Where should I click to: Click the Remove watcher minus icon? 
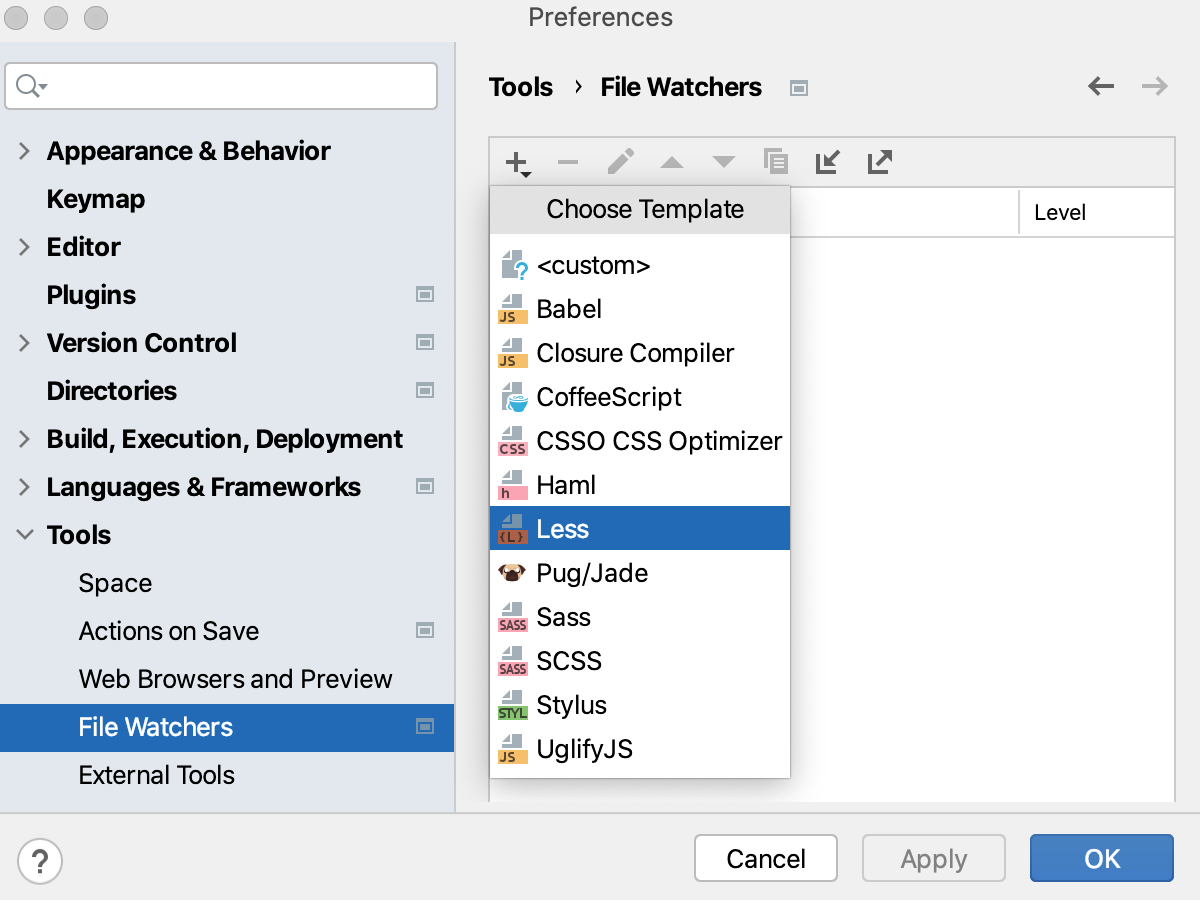(568, 161)
